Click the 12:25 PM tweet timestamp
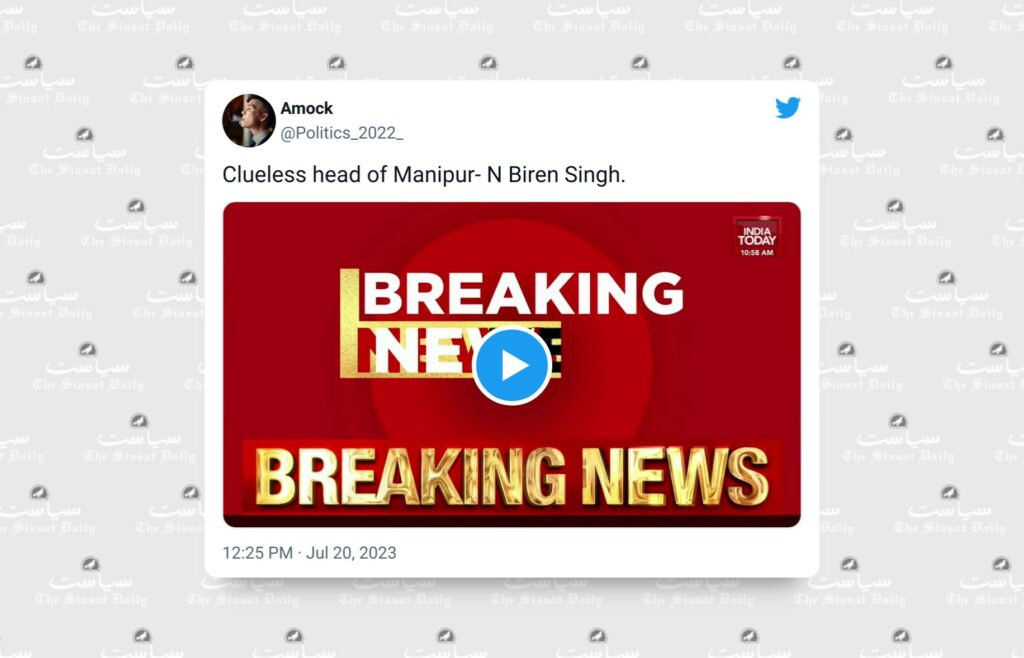Image resolution: width=1024 pixels, height=658 pixels. pos(257,553)
